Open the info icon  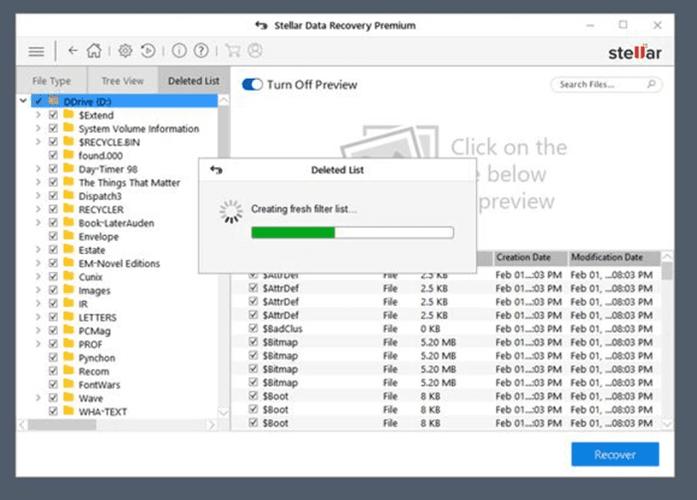click(179, 51)
